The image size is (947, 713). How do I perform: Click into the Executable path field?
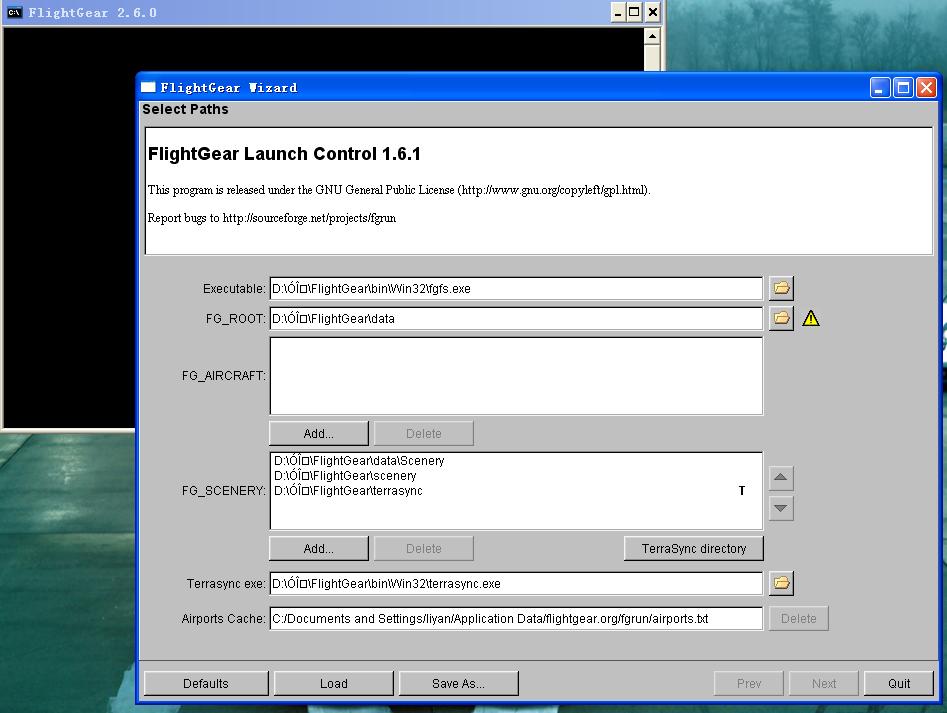click(516, 288)
